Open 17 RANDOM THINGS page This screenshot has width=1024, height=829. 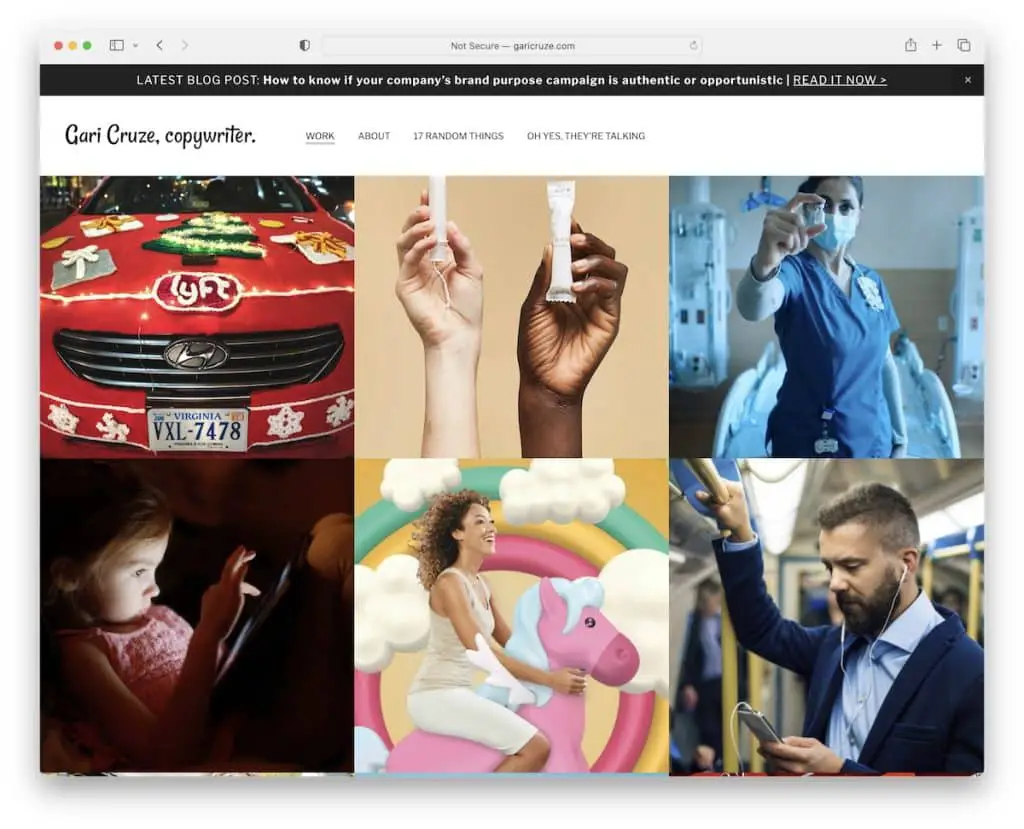tap(458, 136)
